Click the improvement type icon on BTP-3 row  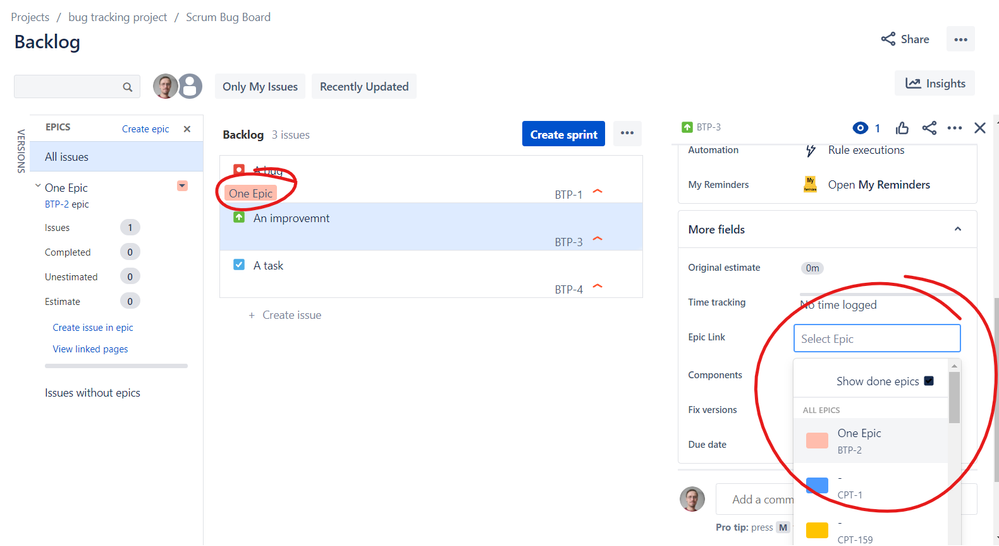pos(239,218)
